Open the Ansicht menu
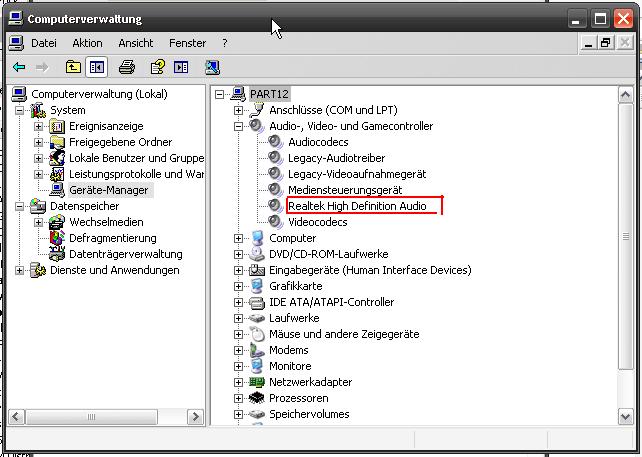Screen dimensions: 642x457 click(x=136, y=43)
